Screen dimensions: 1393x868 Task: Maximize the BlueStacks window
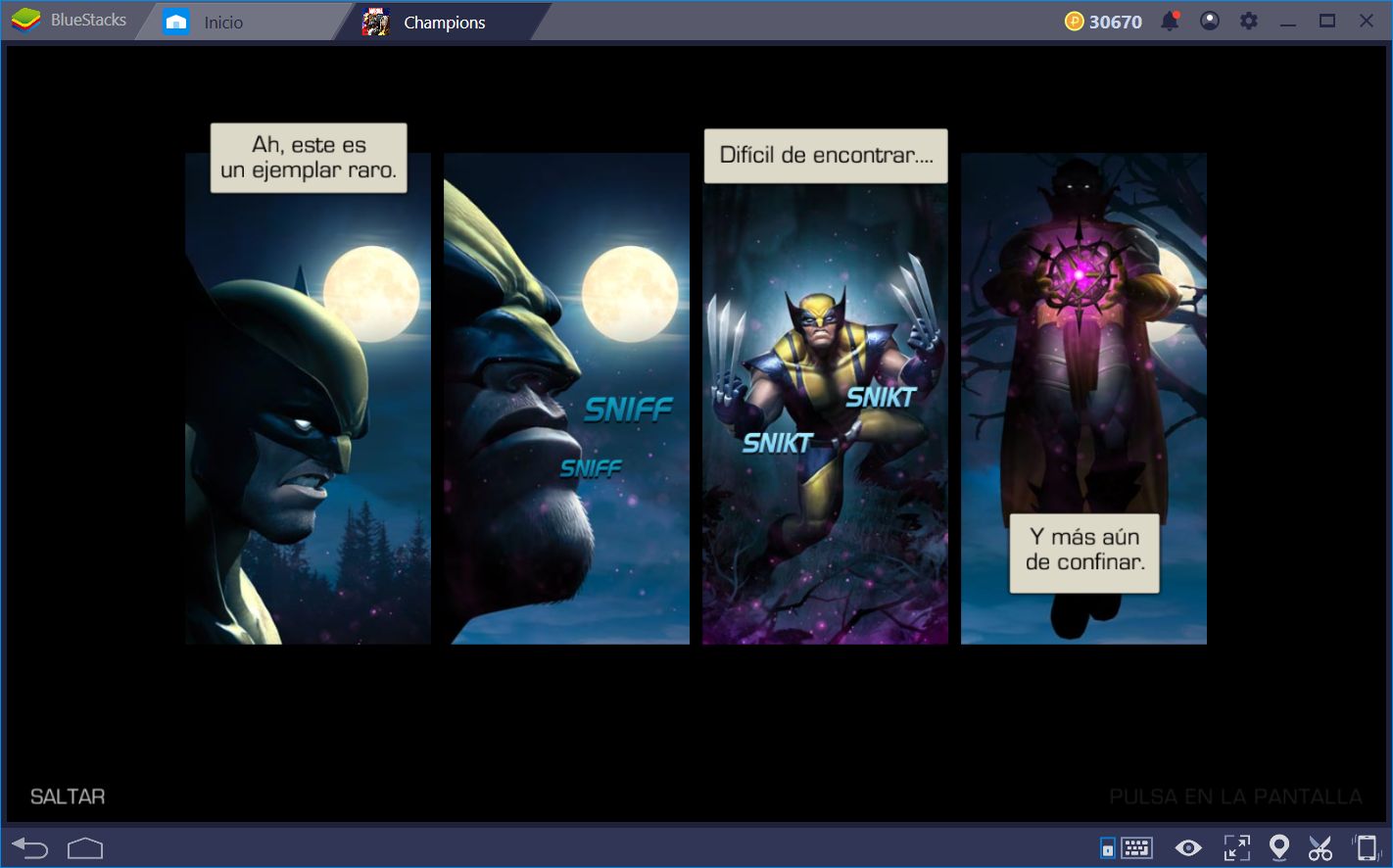click(1327, 21)
